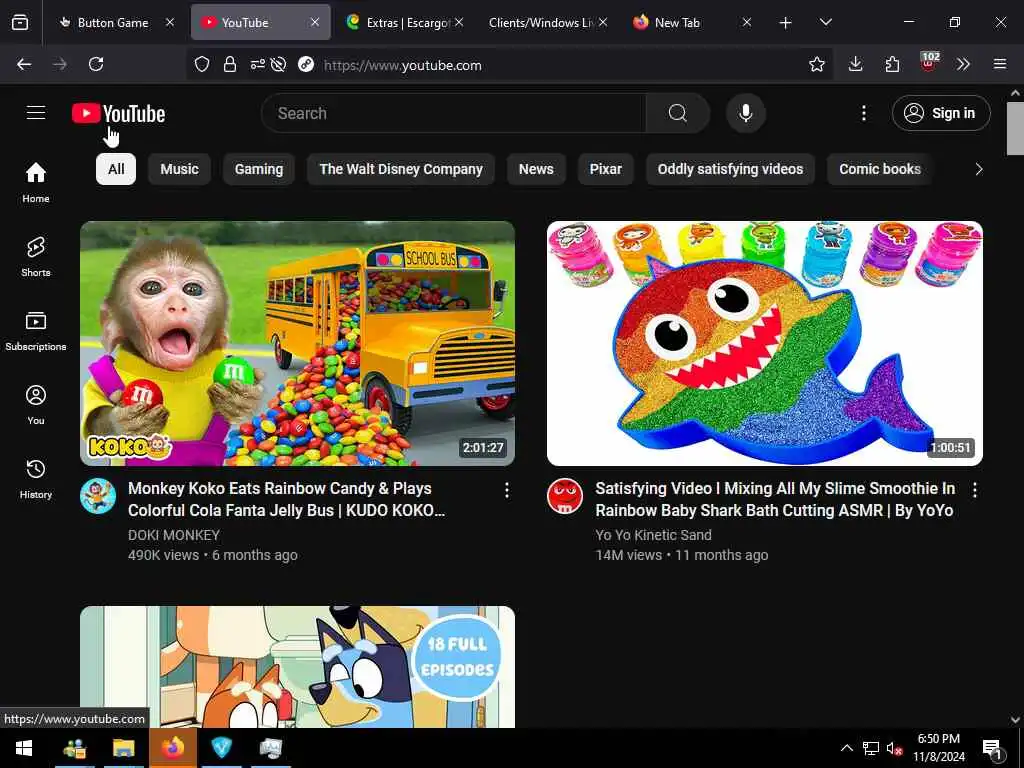Open the YouTube guide hamburger menu
Viewport: 1024px width, 768px height.
(36, 113)
